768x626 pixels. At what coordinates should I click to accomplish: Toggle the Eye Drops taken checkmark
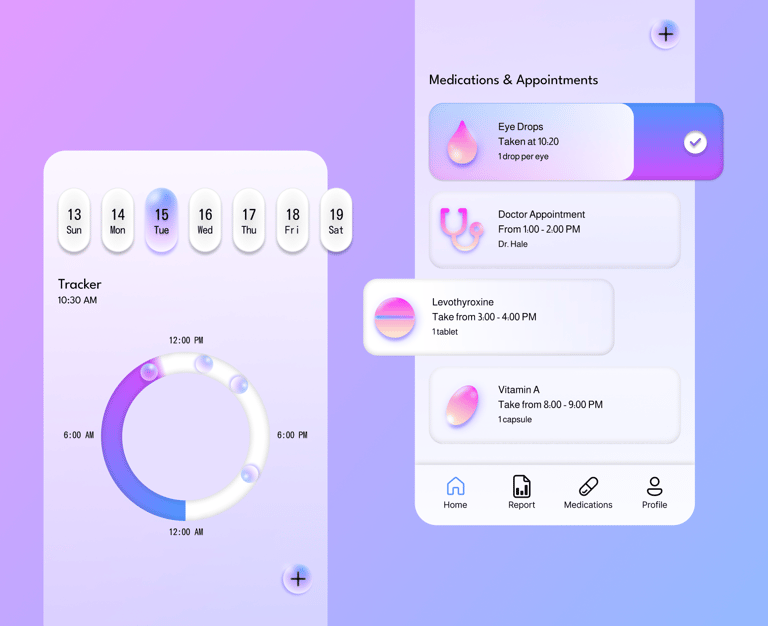click(695, 143)
